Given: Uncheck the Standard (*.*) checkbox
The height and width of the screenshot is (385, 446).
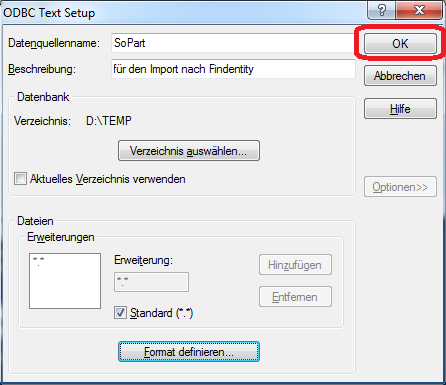Looking at the screenshot, I should 120,313.
